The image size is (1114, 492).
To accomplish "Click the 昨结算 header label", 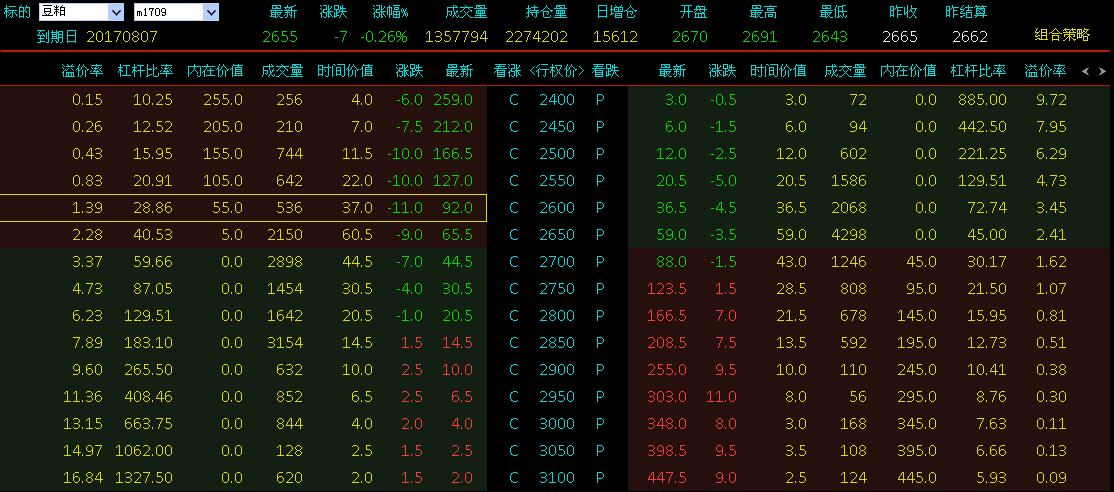I will pyautogui.click(x=966, y=12).
